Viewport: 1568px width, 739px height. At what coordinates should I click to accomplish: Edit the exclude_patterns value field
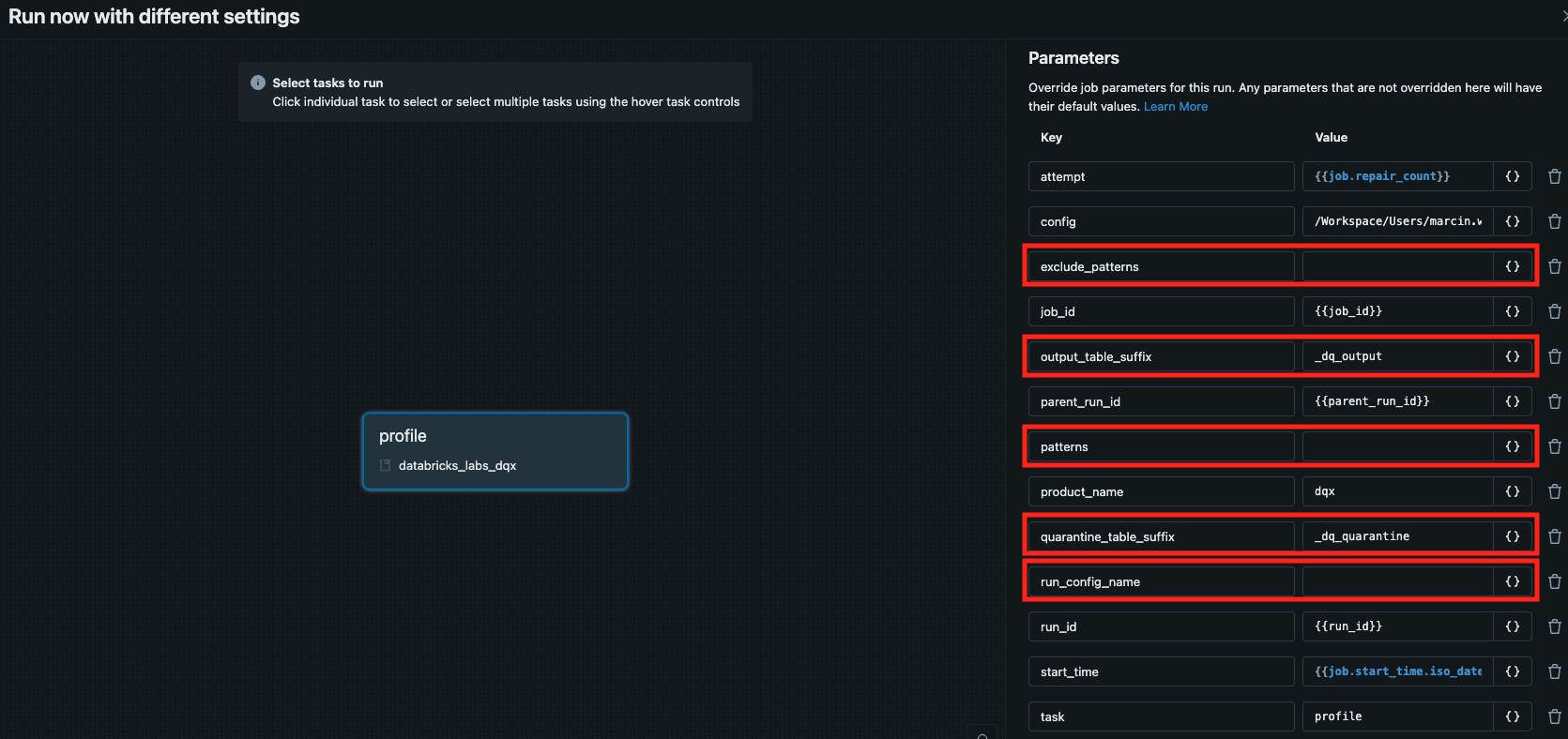coord(1396,266)
